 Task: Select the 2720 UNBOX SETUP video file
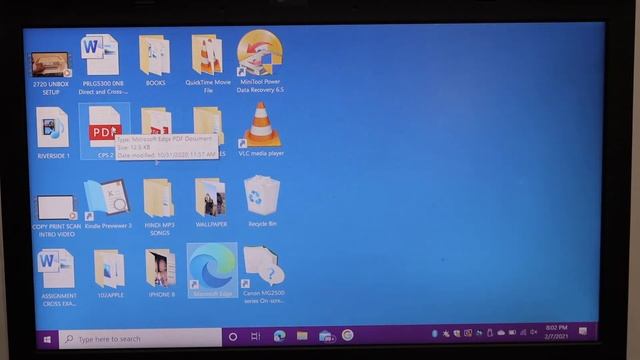(x=51, y=64)
